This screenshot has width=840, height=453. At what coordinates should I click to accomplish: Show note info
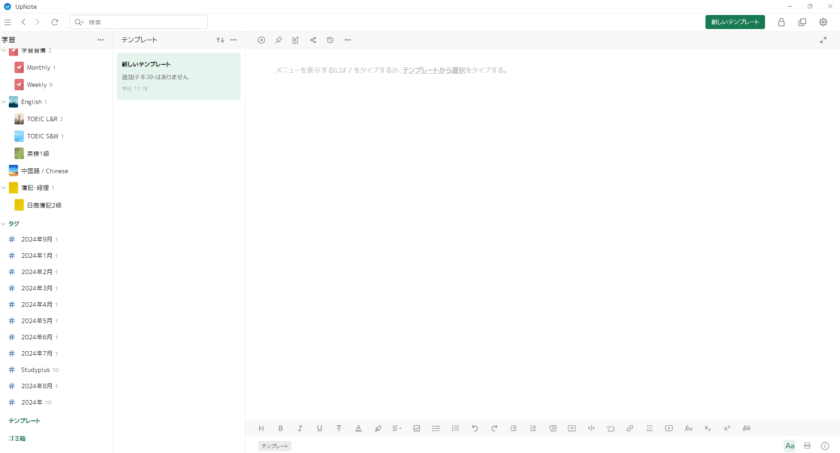pos(825,446)
